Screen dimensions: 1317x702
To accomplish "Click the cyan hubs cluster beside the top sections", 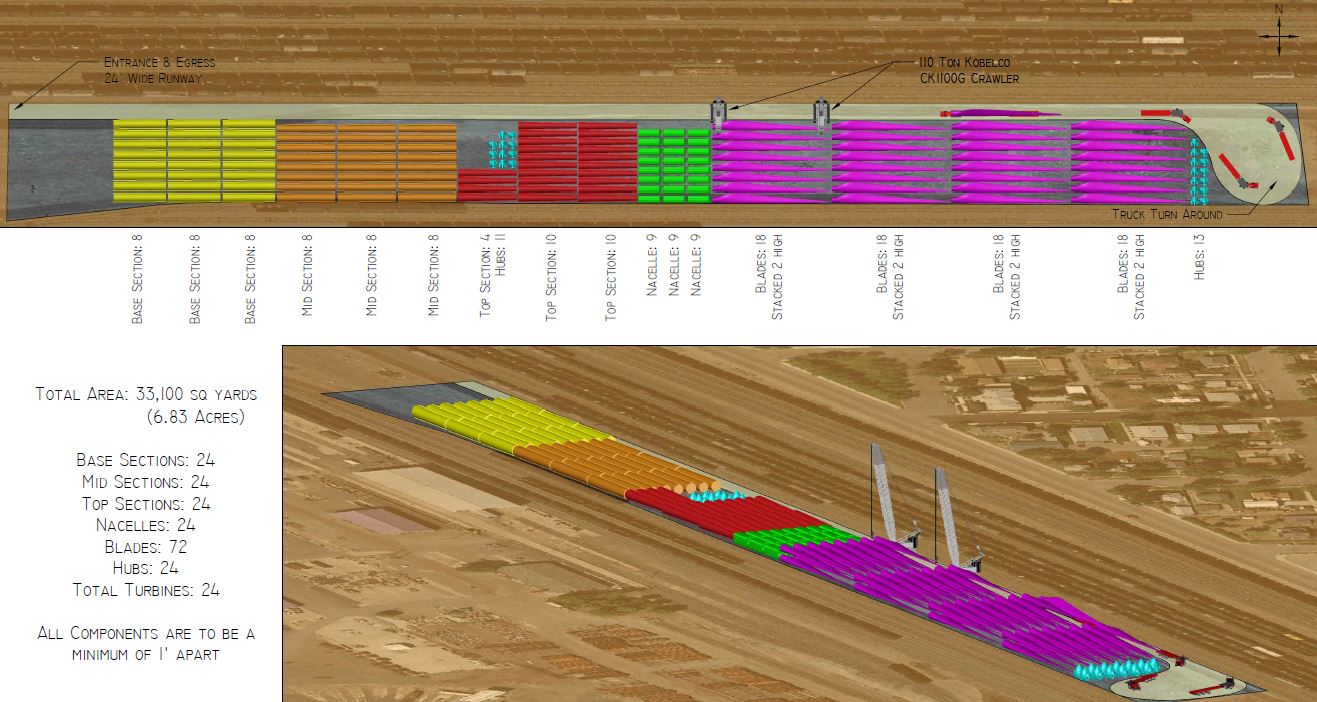I will click(x=502, y=150).
